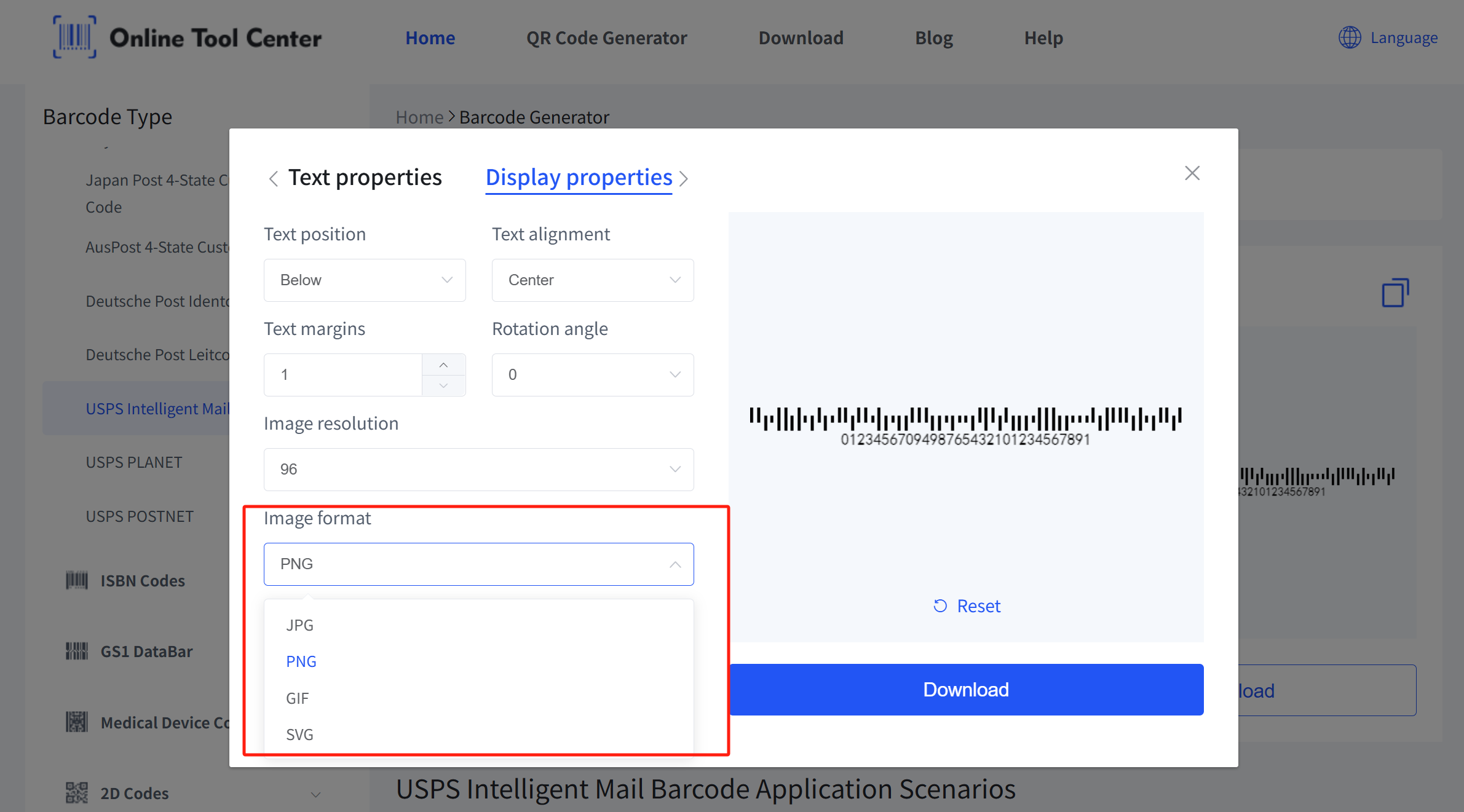Open the Blog navigation item
This screenshot has width=1464, height=812.
933,38
